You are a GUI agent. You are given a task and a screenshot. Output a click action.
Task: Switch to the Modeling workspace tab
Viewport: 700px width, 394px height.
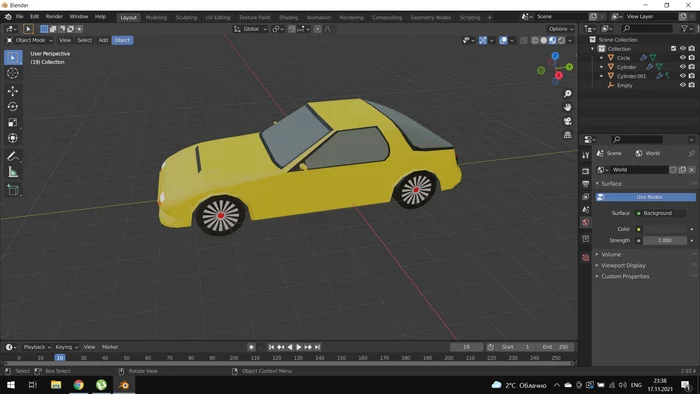(156, 17)
